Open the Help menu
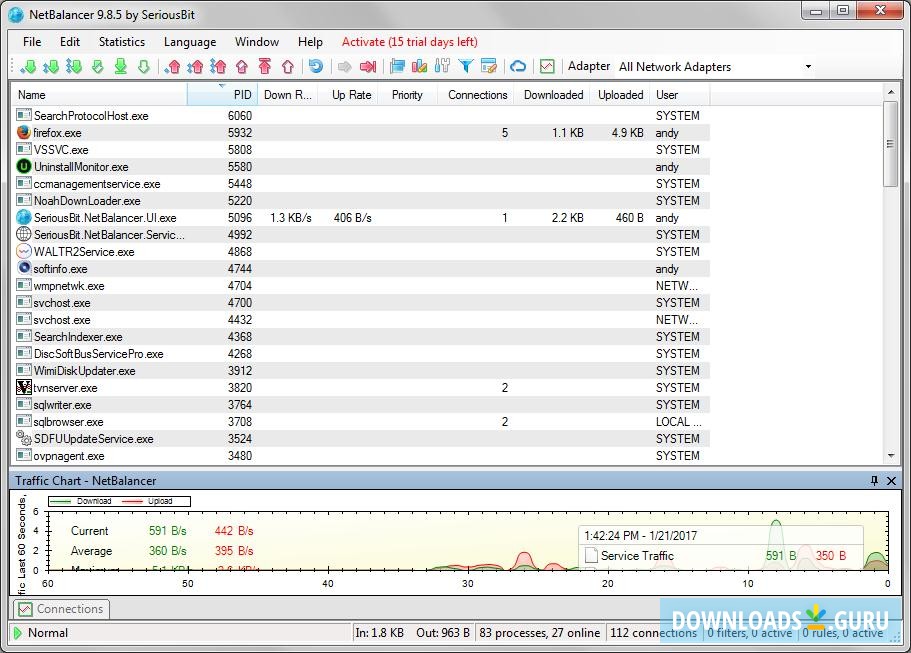911x653 pixels. (x=310, y=42)
